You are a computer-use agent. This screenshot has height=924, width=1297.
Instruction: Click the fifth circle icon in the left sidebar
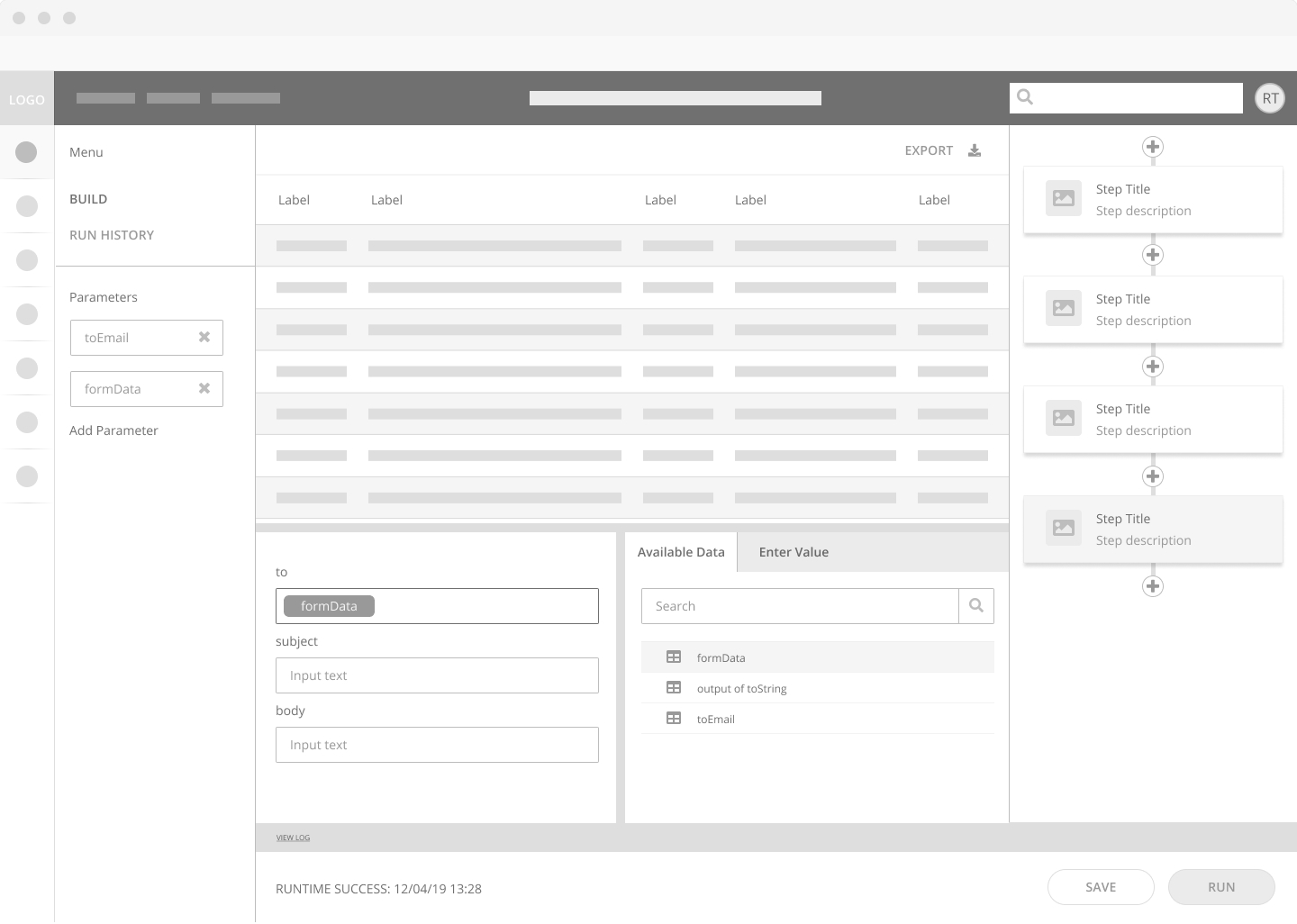click(27, 368)
